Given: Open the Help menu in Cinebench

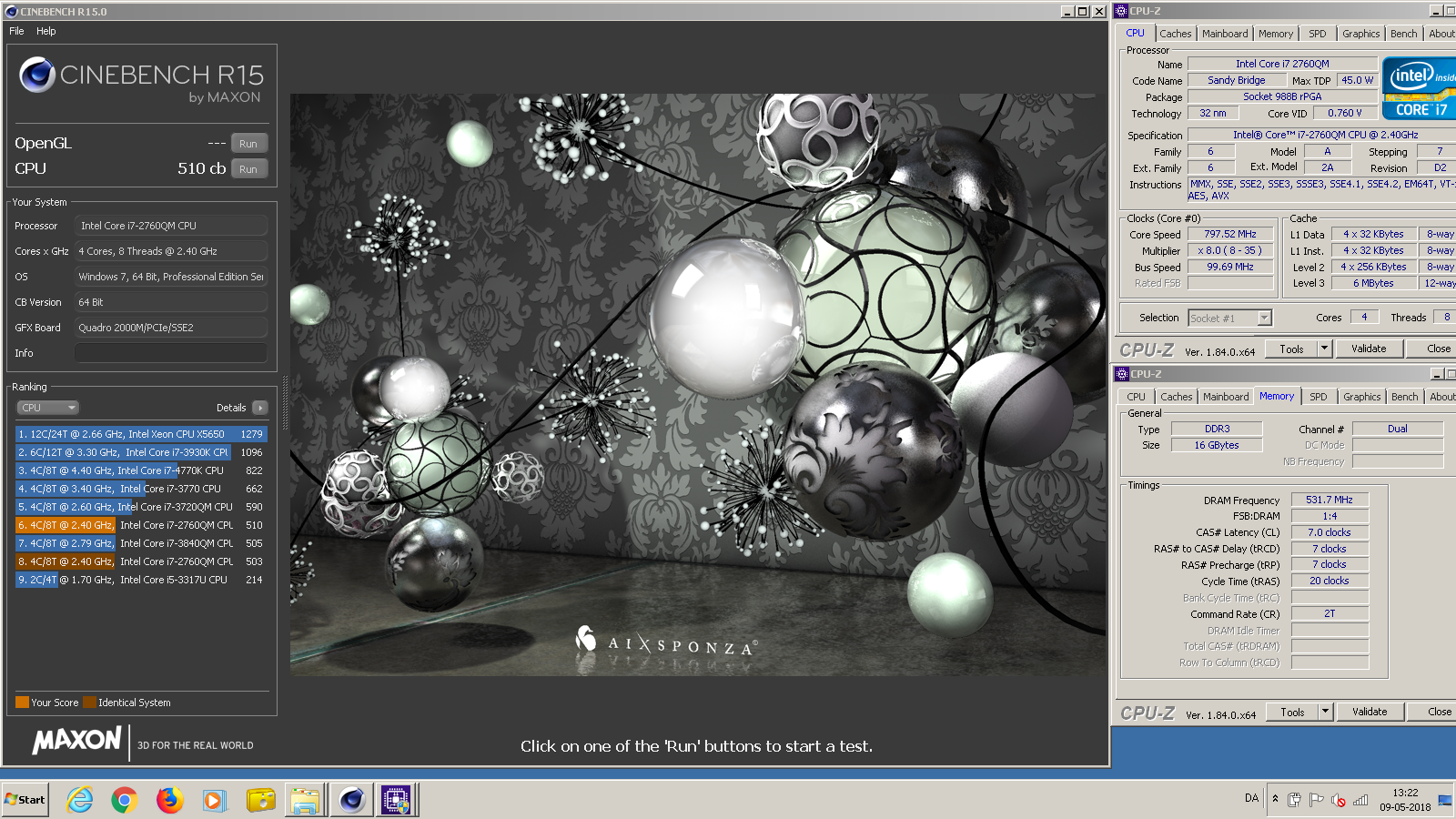Looking at the screenshot, I should 46,31.
